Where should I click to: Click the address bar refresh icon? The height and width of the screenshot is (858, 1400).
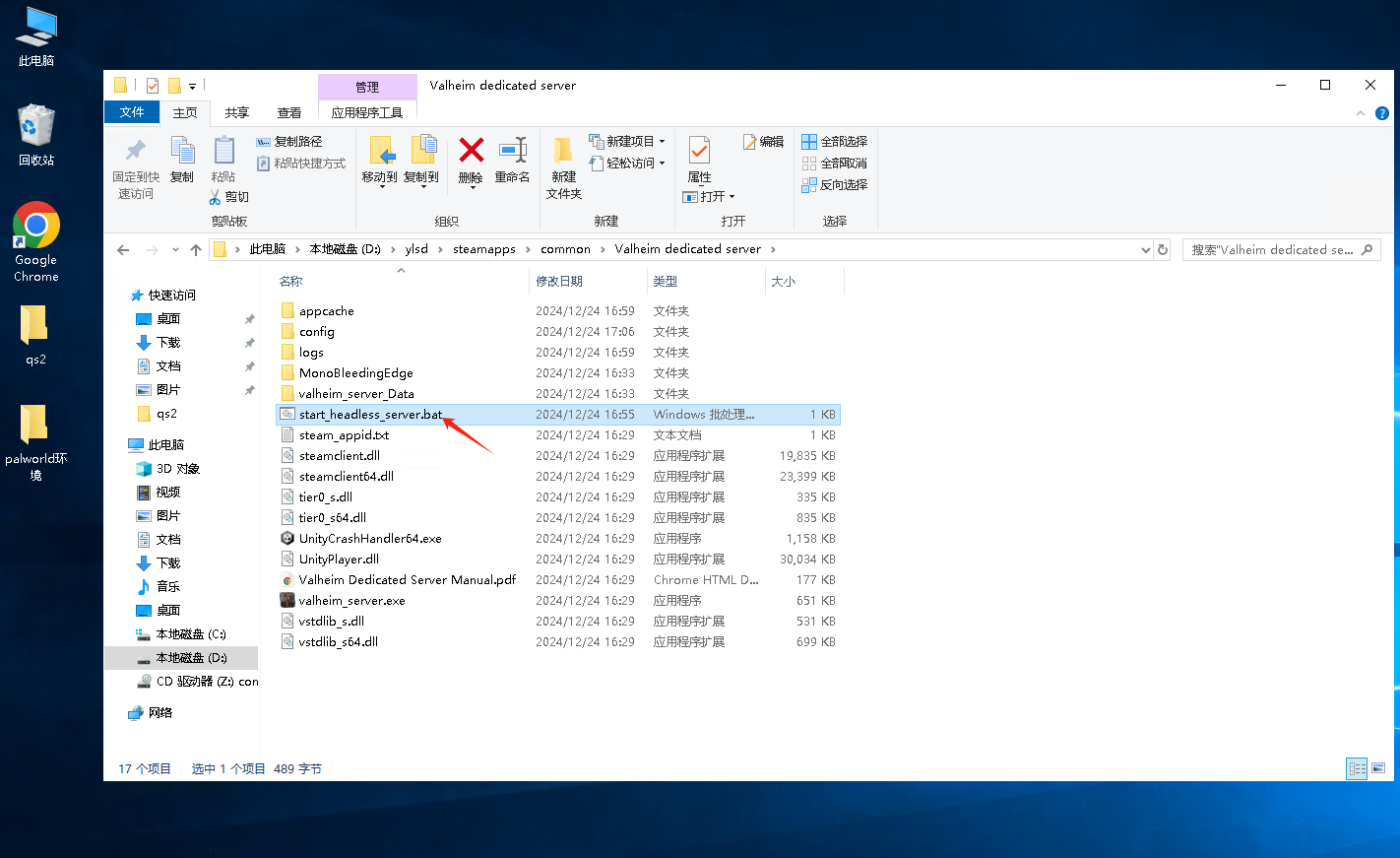(1163, 250)
